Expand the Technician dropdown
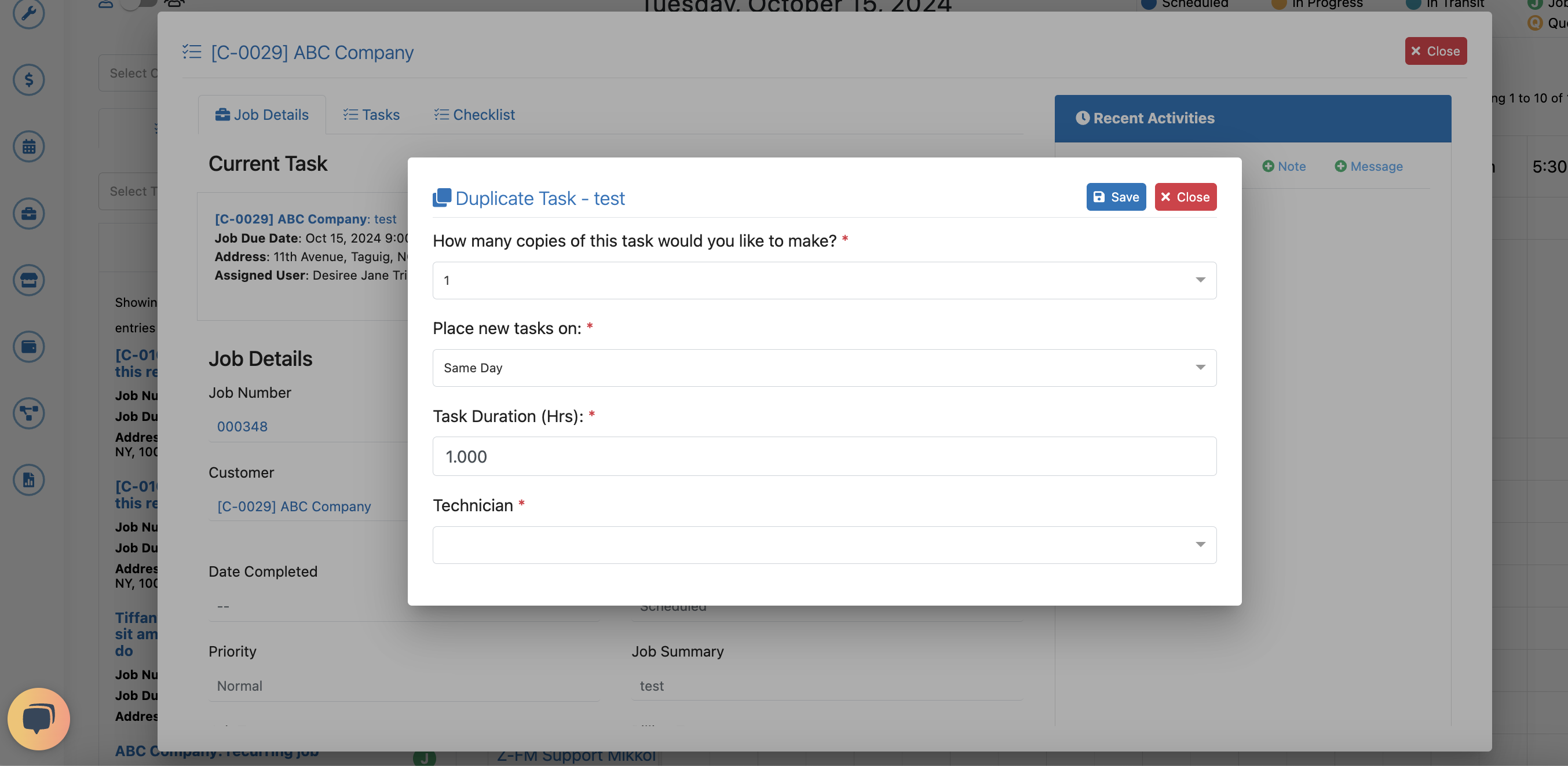 pos(824,545)
